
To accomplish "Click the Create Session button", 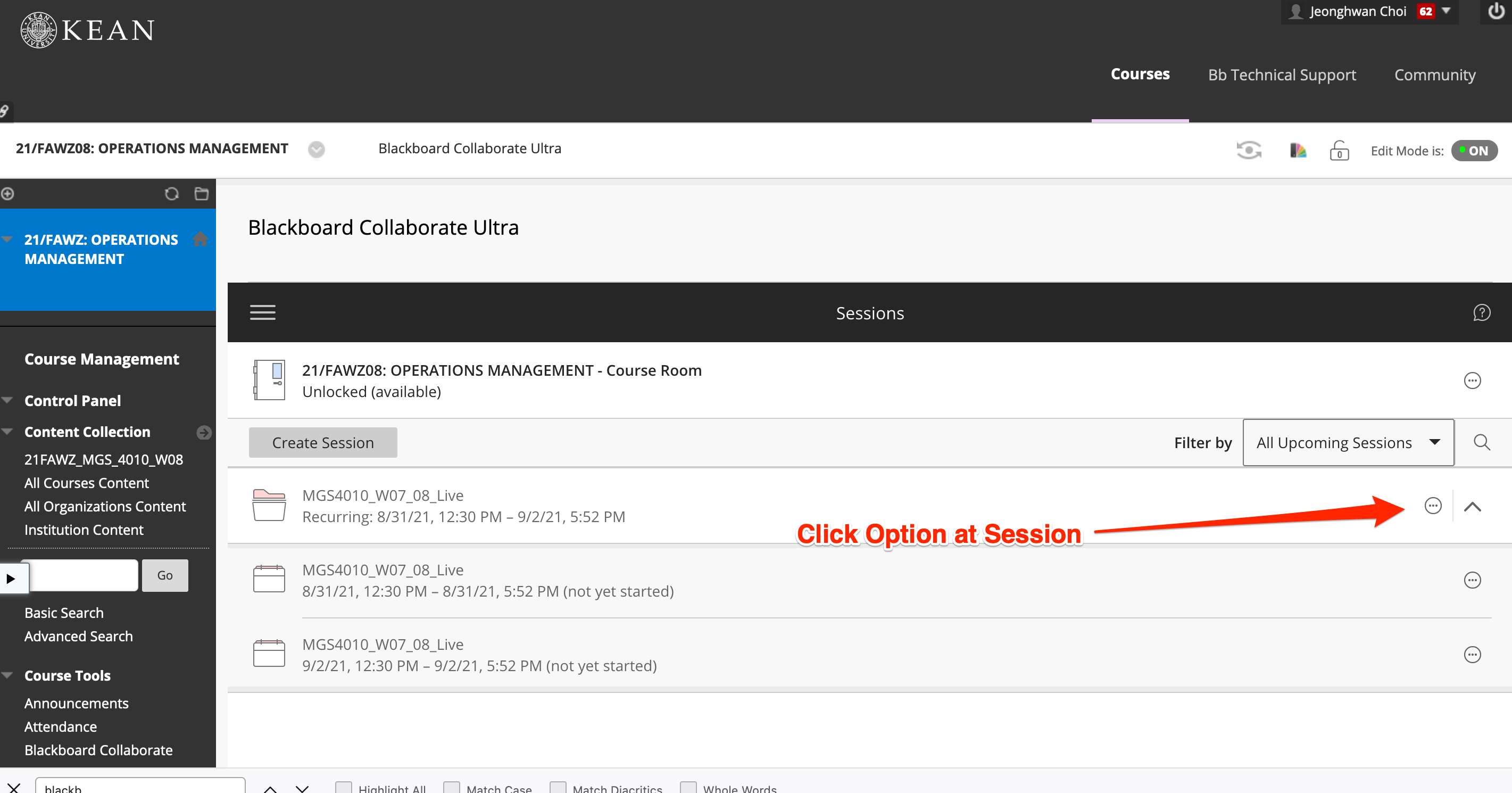I will (x=323, y=443).
